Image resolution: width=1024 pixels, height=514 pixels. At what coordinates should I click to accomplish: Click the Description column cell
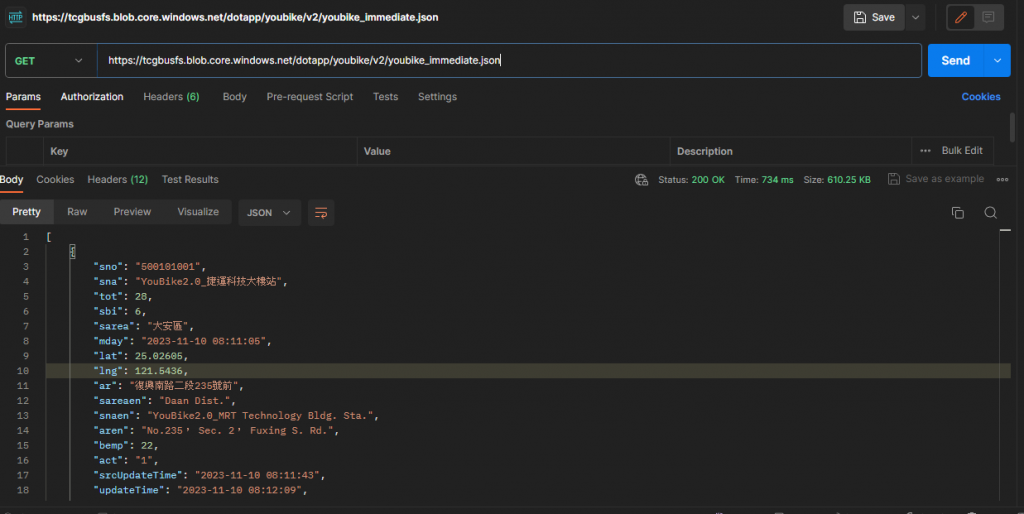click(790, 152)
